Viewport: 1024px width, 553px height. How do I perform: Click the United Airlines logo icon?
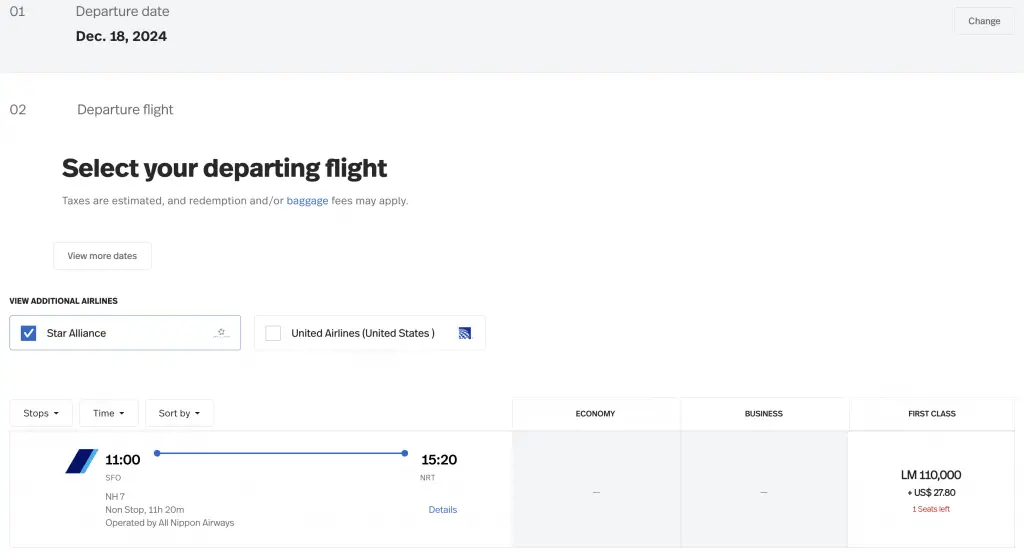pyautogui.click(x=465, y=333)
